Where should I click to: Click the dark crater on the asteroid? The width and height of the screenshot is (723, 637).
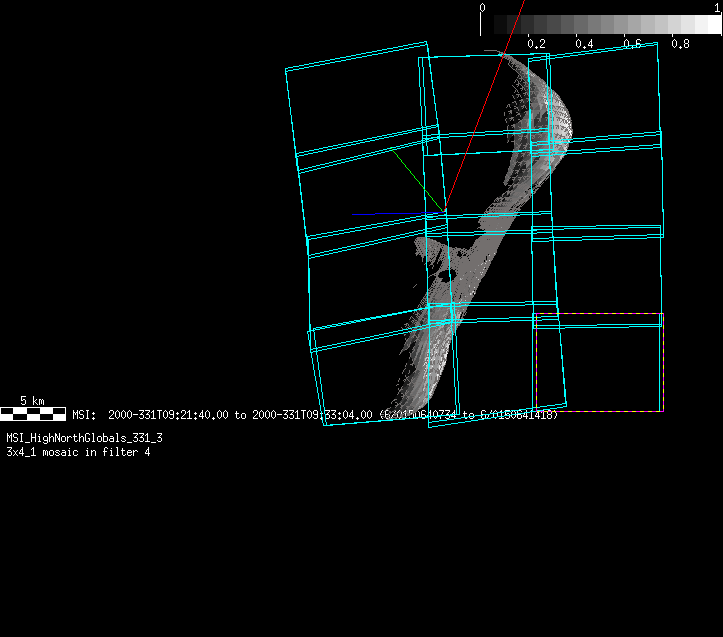443,269
